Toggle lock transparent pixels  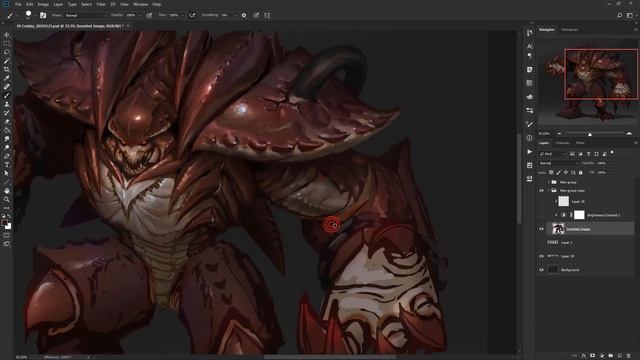[x=551, y=173]
